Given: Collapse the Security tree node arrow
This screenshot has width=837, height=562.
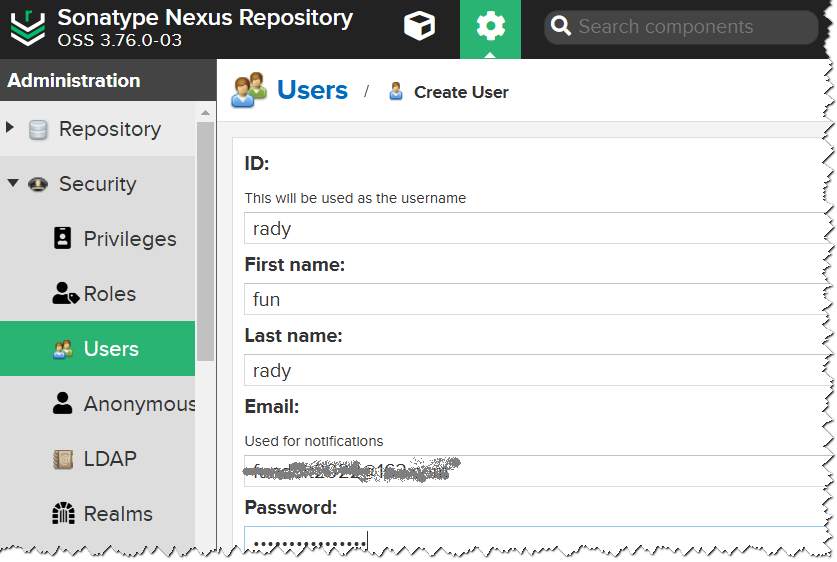Looking at the screenshot, I should coord(13,183).
